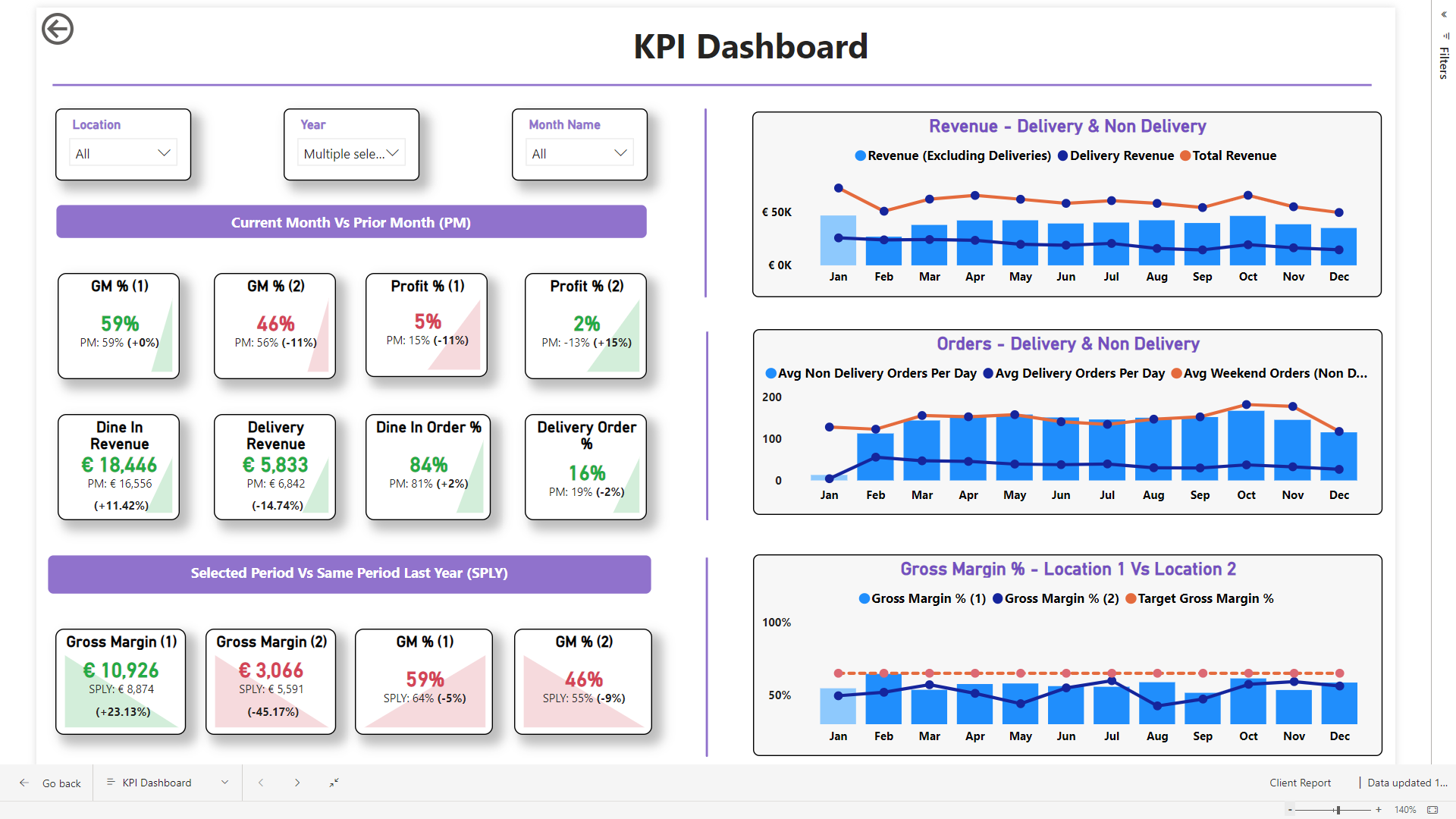
Task: Open the Client Report link
Action: [x=1300, y=782]
